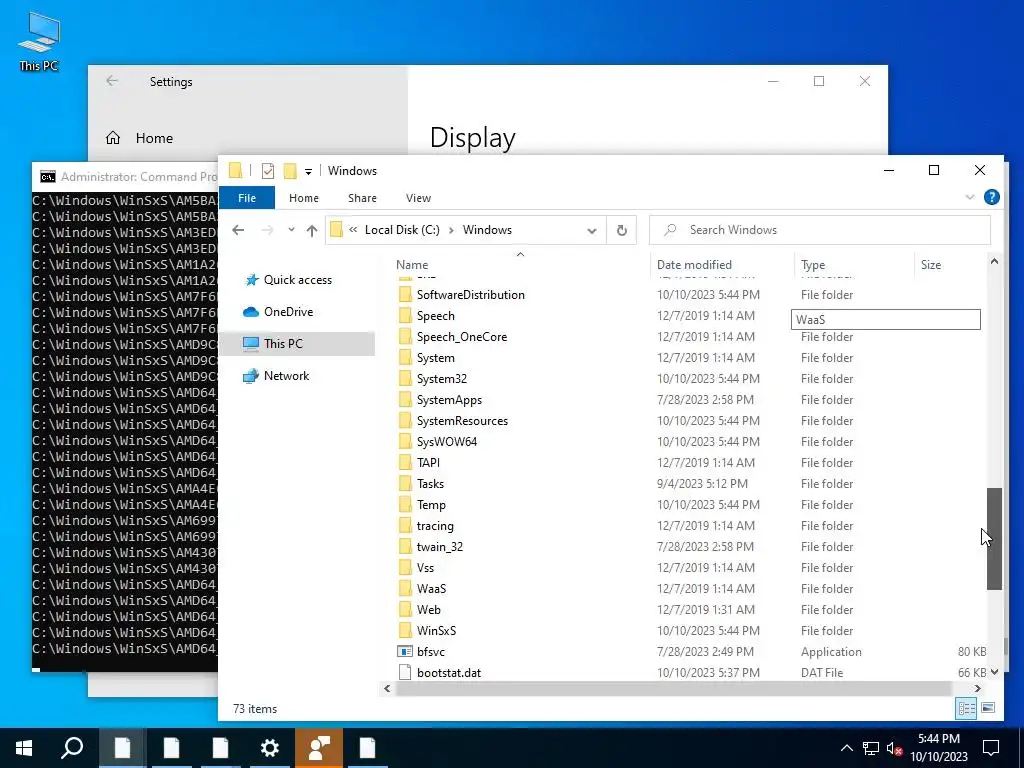Select the SysWOW64 folder icon
This screenshot has height=768, width=1024.
tap(405, 442)
